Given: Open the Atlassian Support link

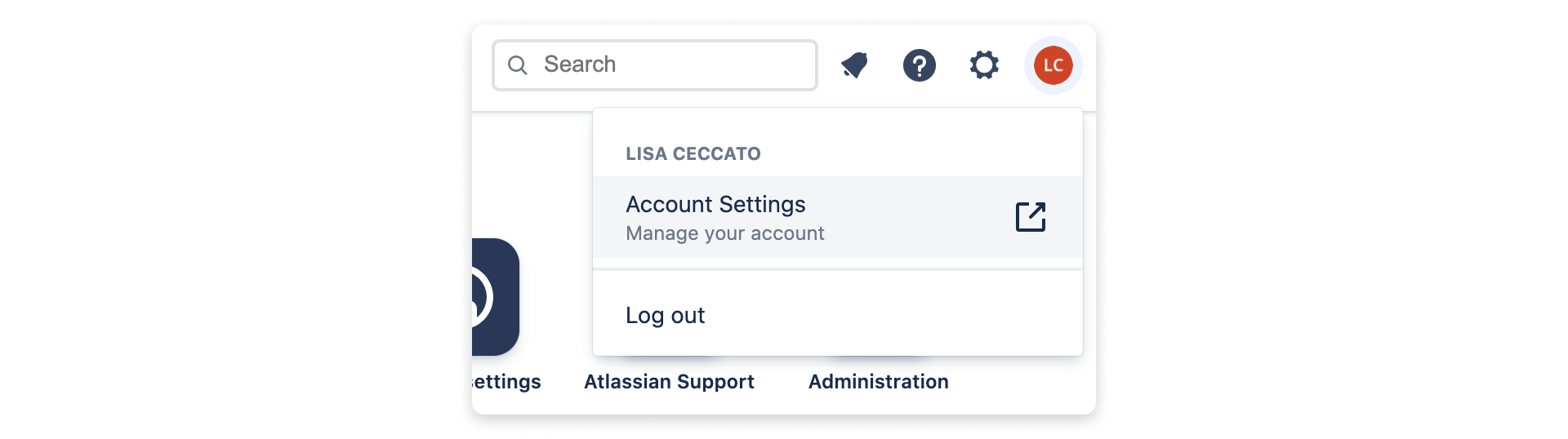Looking at the screenshot, I should pos(669,382).
